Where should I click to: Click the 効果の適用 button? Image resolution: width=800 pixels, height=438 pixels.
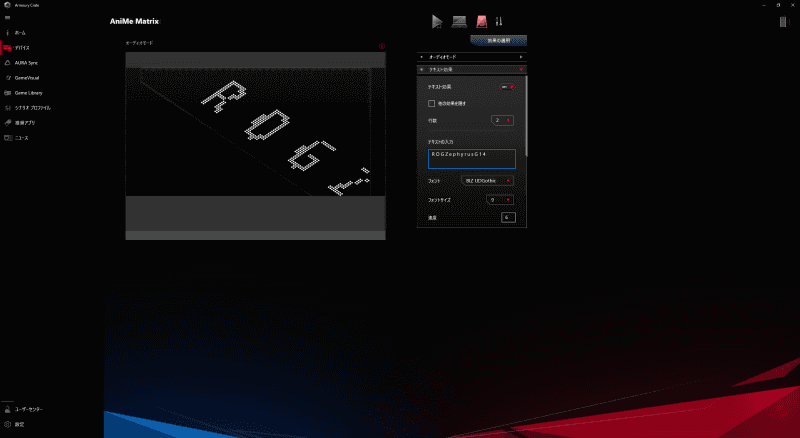point(498,40)
